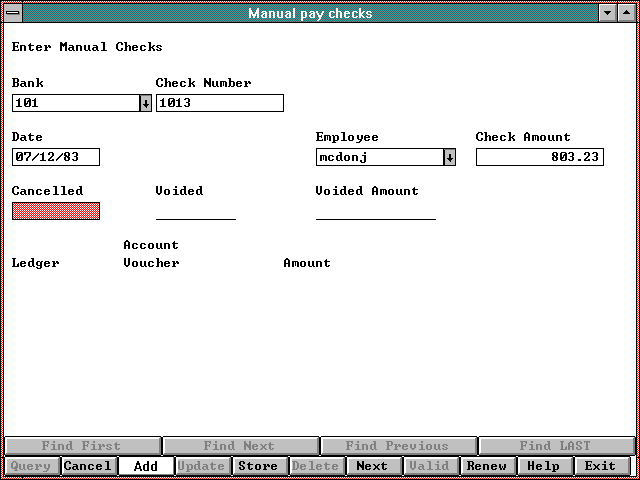Expand the Bank dropdown list
The height and width of the screenshot is (480, 640).
click(145, 103)
